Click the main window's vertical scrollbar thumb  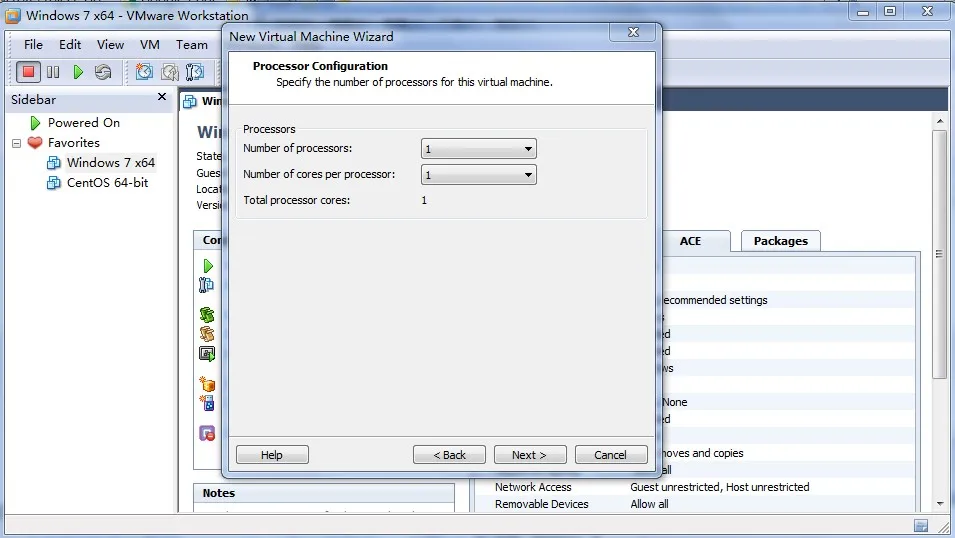(939, 254)
